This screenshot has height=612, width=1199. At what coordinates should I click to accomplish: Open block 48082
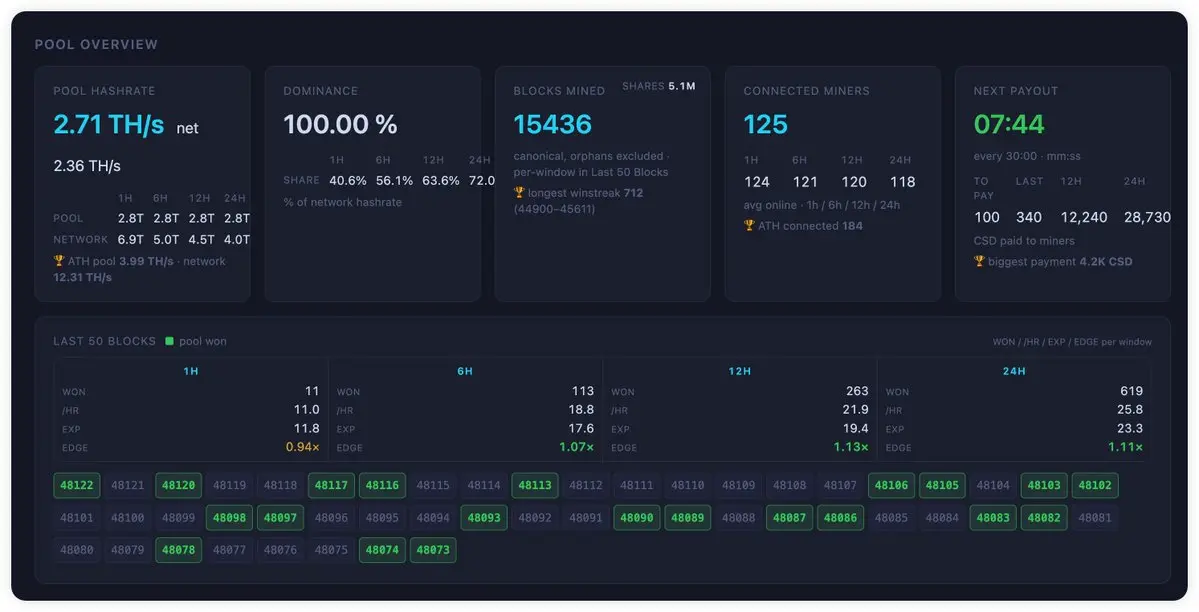click(1044, 518)
